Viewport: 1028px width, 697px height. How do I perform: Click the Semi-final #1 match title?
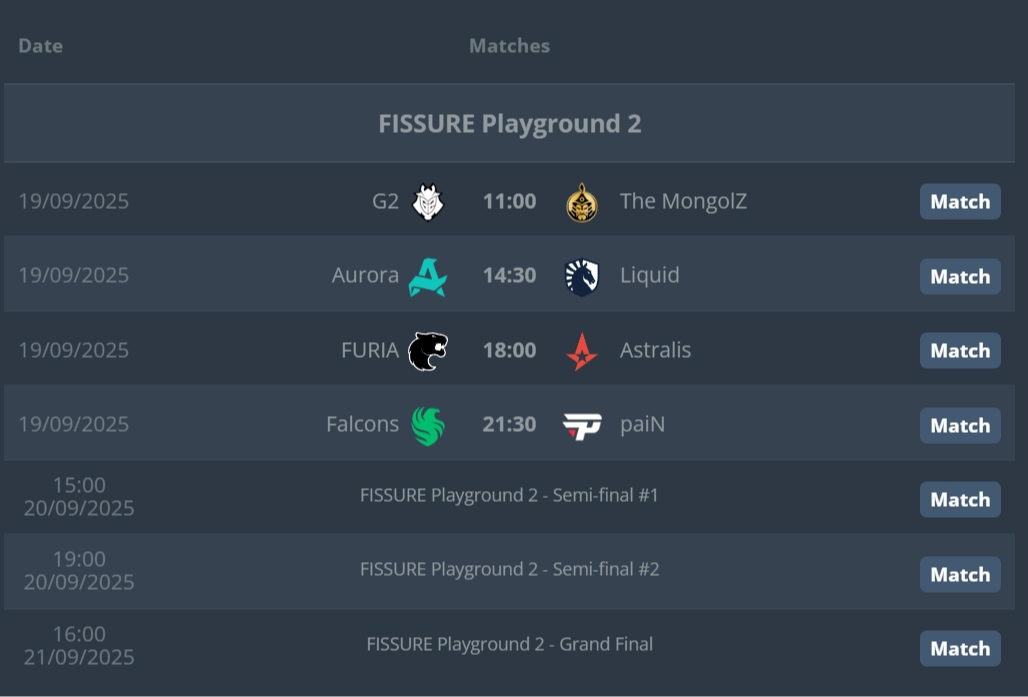[x=509, y=495]
